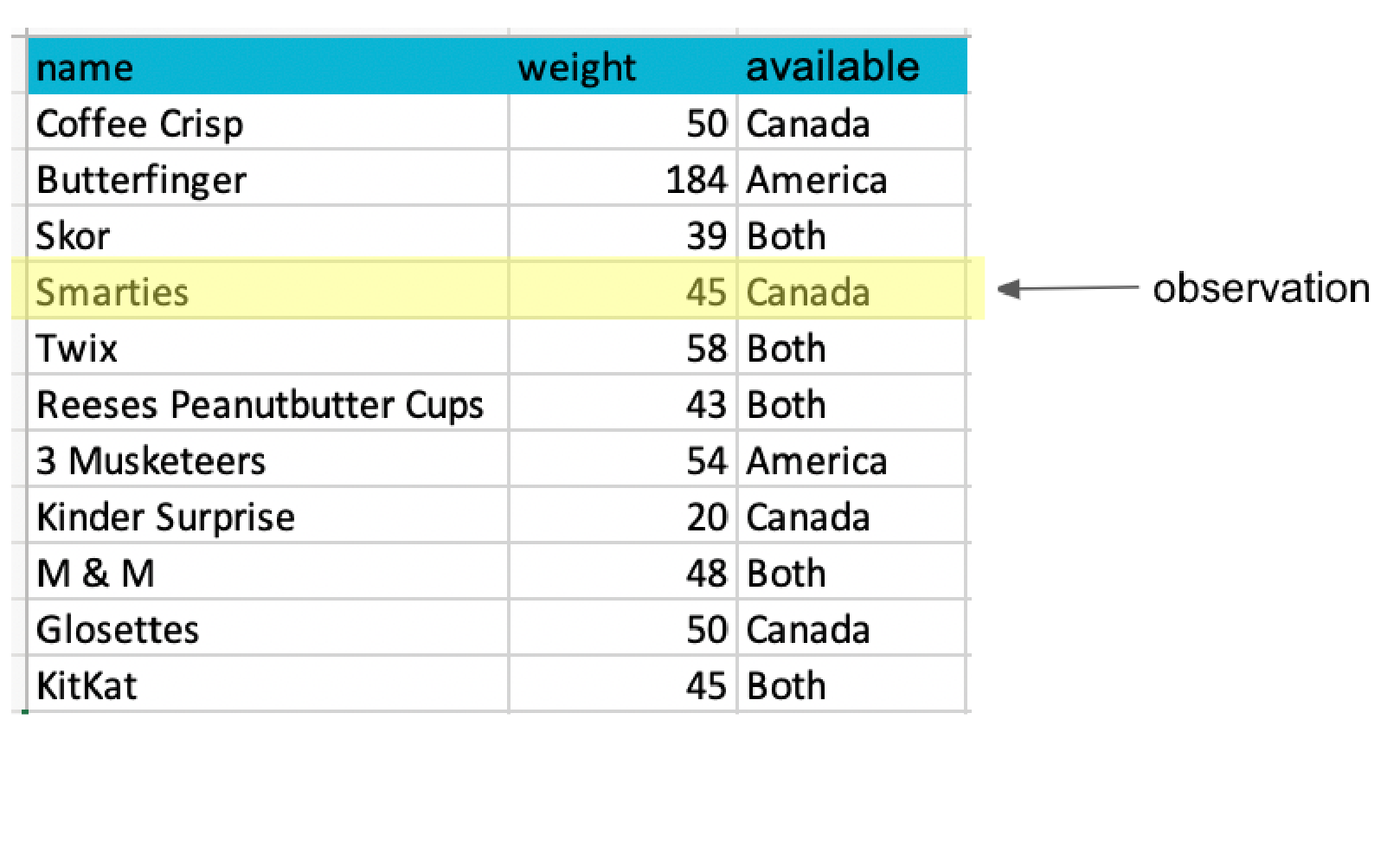Screen dimensions: 1400x848
Task: Select the Glosettes name cell
Action: [x=118, y=630]
